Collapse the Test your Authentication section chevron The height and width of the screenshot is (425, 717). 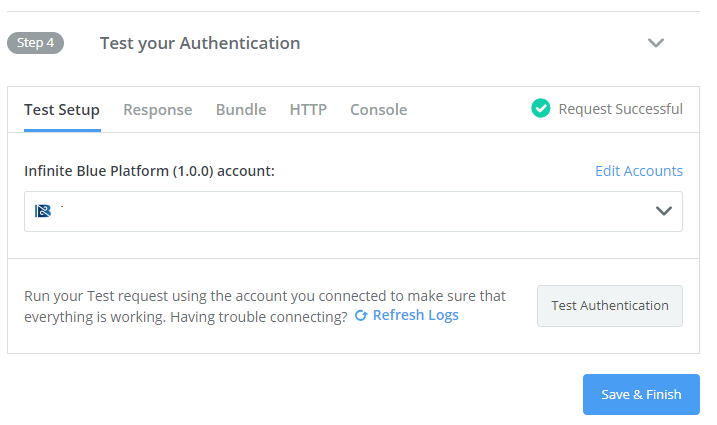pyautogui.click(x=656, y=43)
